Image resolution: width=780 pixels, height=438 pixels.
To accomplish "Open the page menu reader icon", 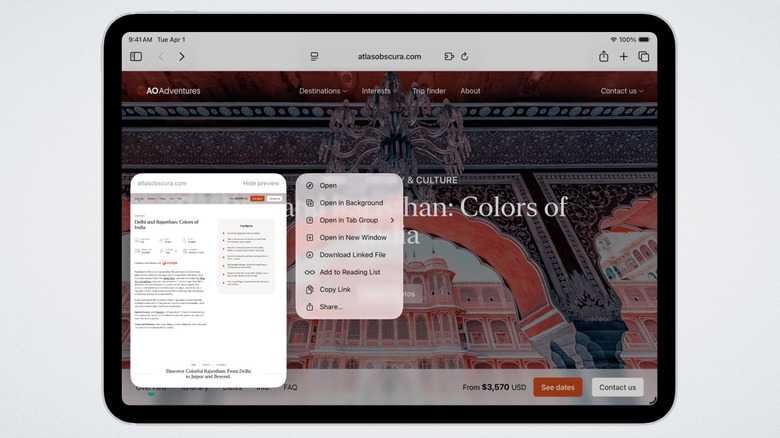I will 314,57.
